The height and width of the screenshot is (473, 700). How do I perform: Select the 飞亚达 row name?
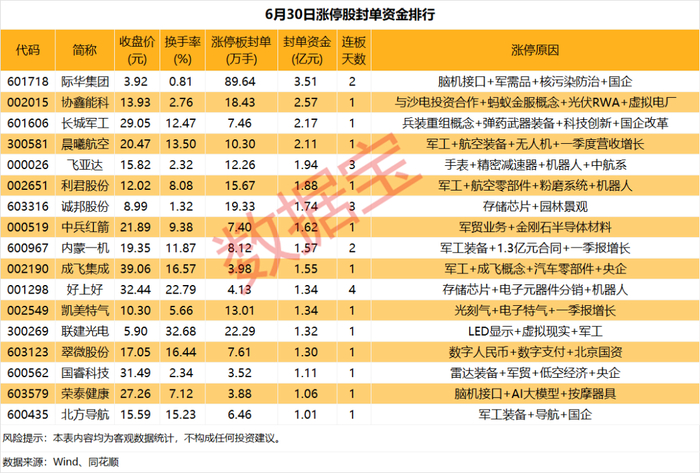(x=85, y=165)
